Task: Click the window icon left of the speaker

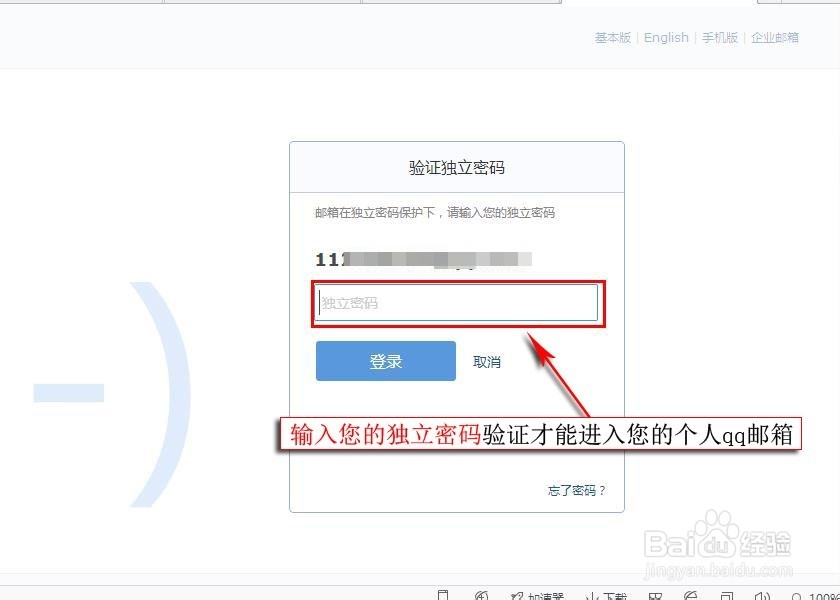Action: click(x=727, y=596)
